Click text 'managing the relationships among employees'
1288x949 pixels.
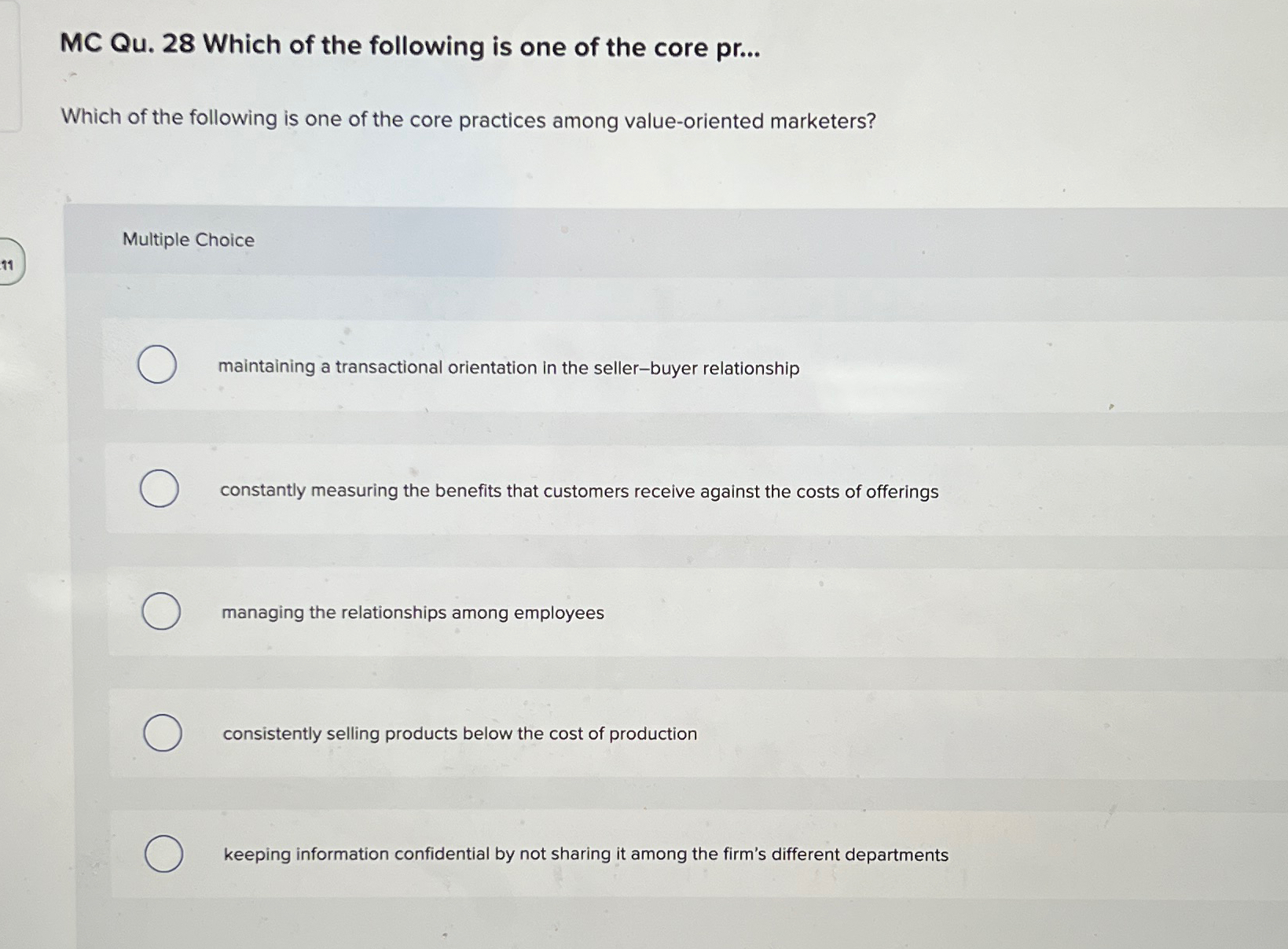point(412,612)
